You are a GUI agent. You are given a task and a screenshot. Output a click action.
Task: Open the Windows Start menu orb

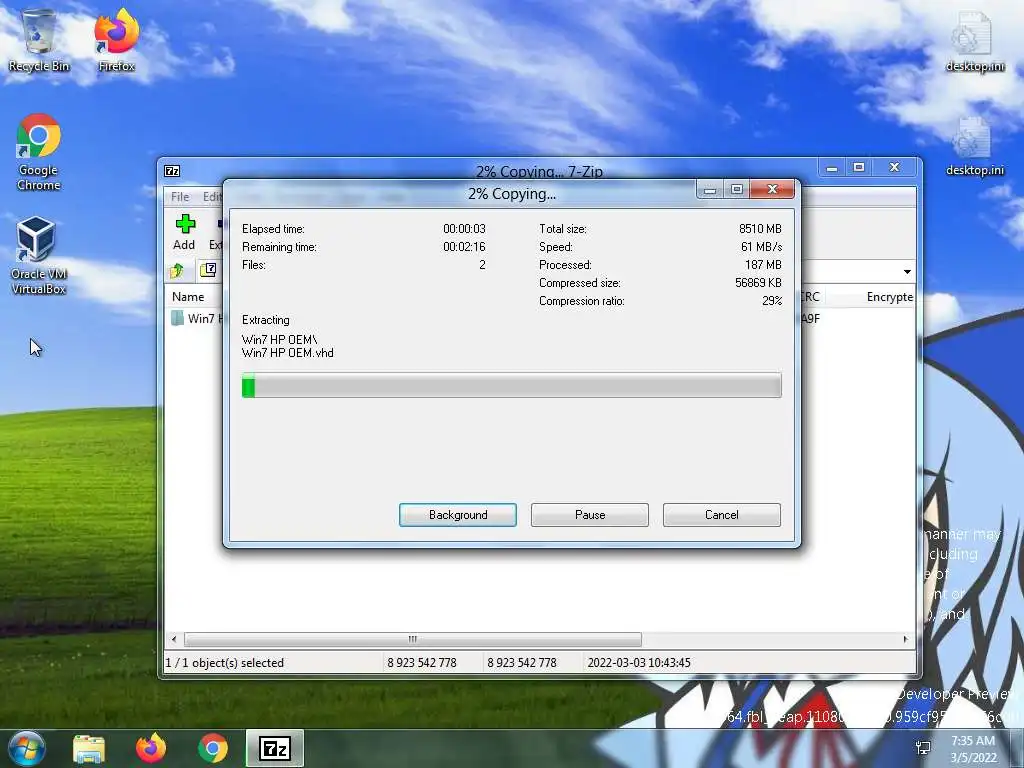coord(27,748)
